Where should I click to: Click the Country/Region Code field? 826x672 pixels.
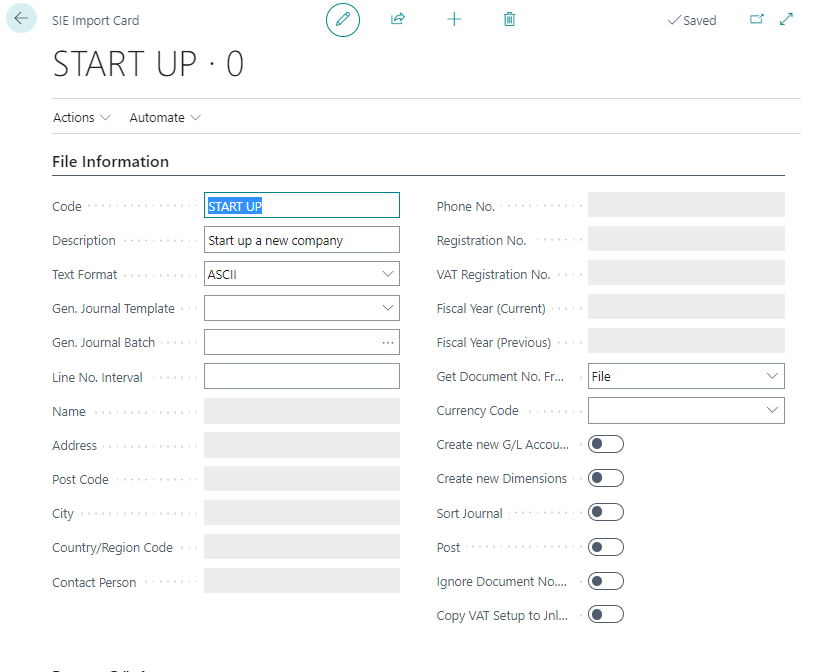point(301,547)
